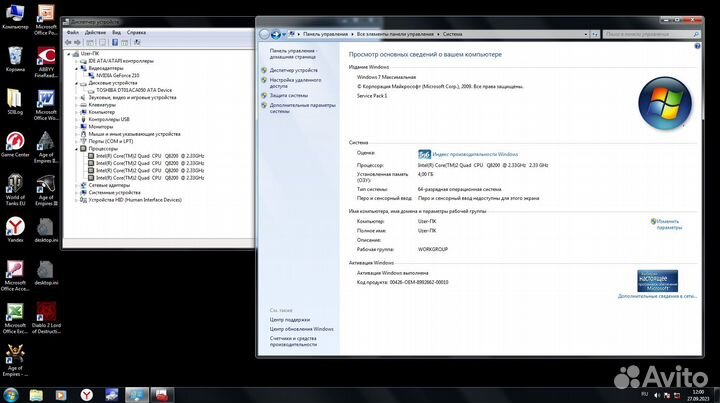Click the Game Center desktop icon
This screenshot has width=720, height=403.
click(15, 140)
